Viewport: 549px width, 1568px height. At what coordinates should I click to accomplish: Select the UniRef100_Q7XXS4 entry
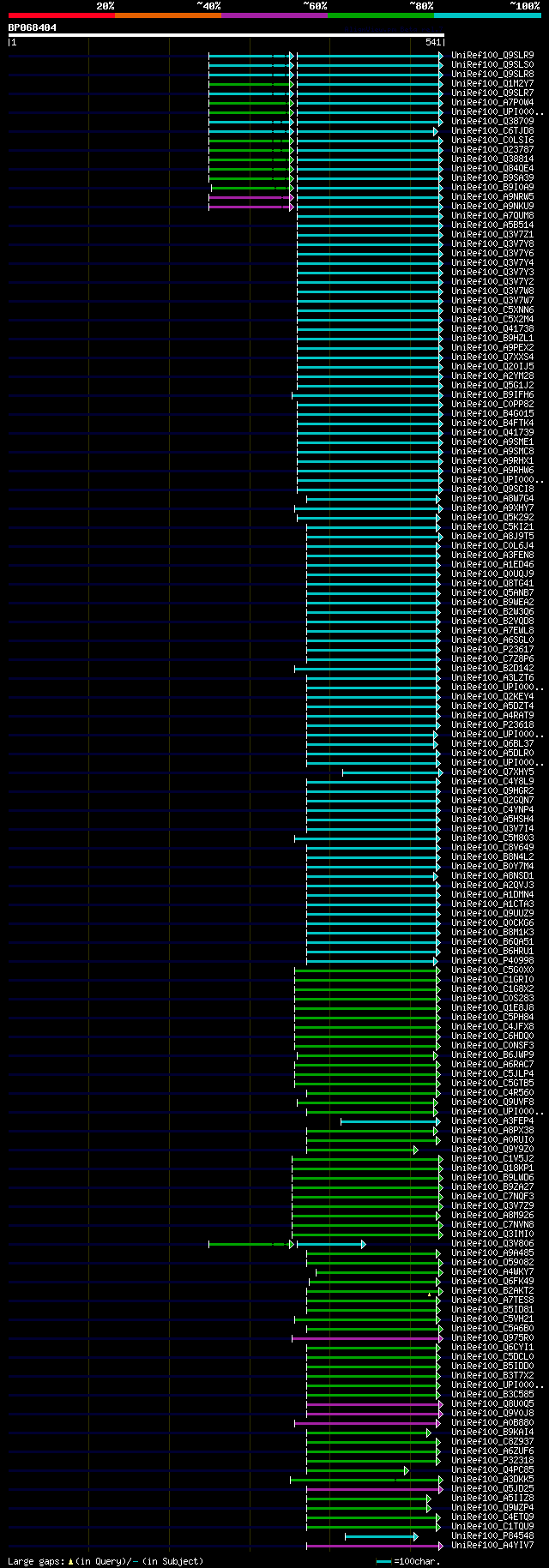(x=492, y=357)
